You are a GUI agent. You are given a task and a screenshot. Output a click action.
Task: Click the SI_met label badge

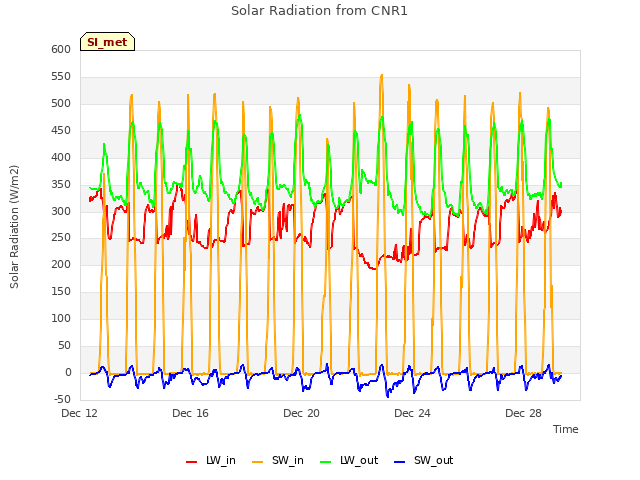107,42
